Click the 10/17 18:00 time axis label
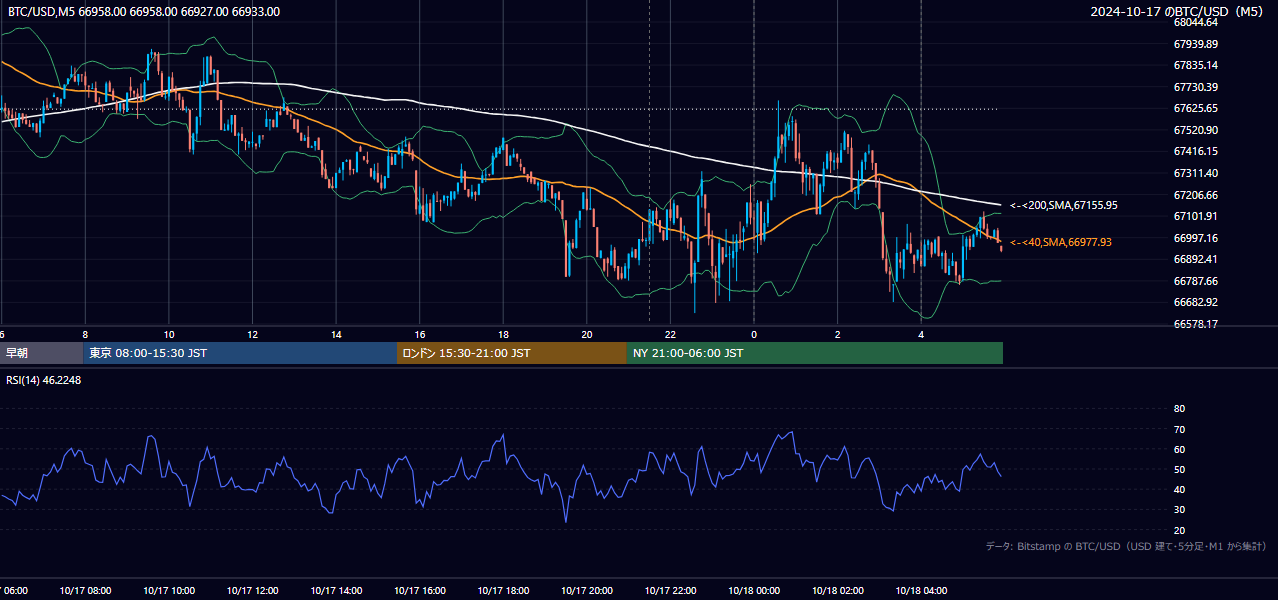The height and width of the screenshot is (600, 1278). pyautogui.click(x=503, y=591)
